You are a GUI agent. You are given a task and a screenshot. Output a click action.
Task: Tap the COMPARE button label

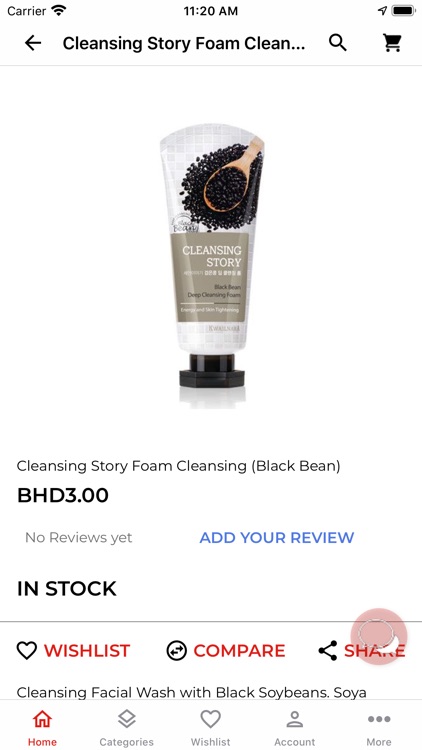point(239,651)
